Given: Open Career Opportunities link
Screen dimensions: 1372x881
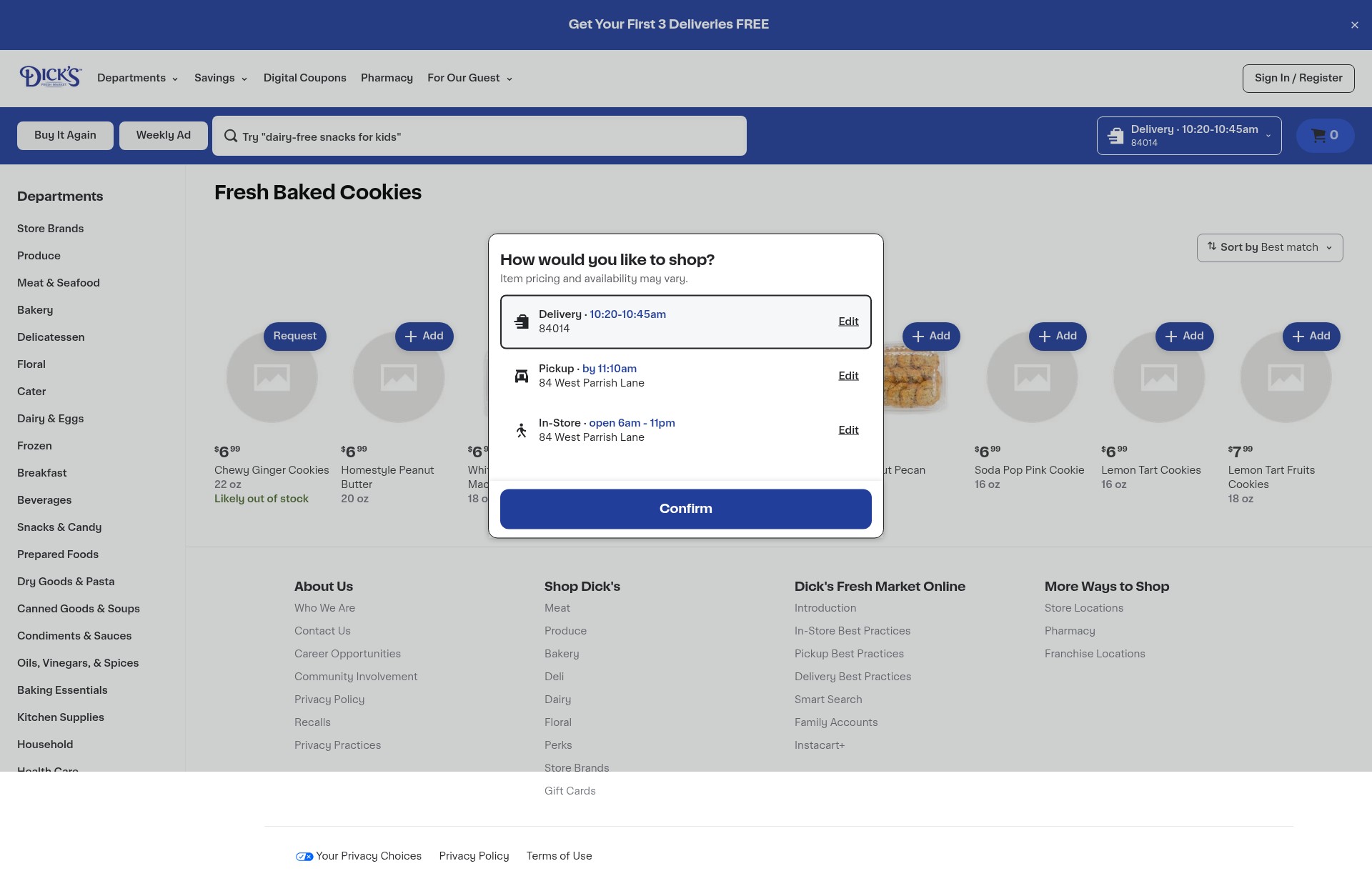Looking at the screenshot, I should point(347,654).
